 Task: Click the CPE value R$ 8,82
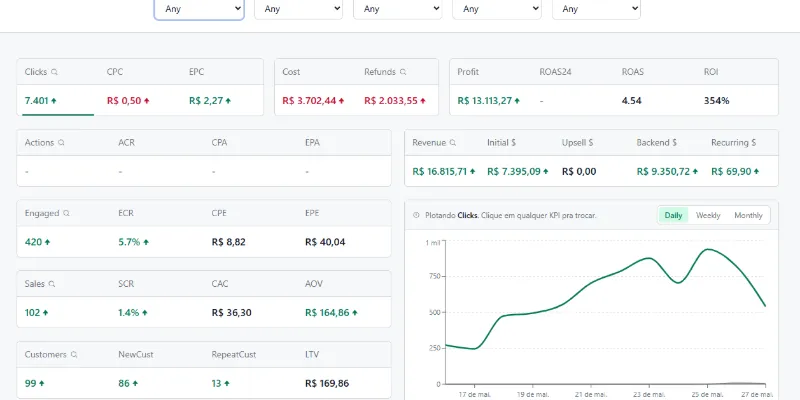click(229, 242)
